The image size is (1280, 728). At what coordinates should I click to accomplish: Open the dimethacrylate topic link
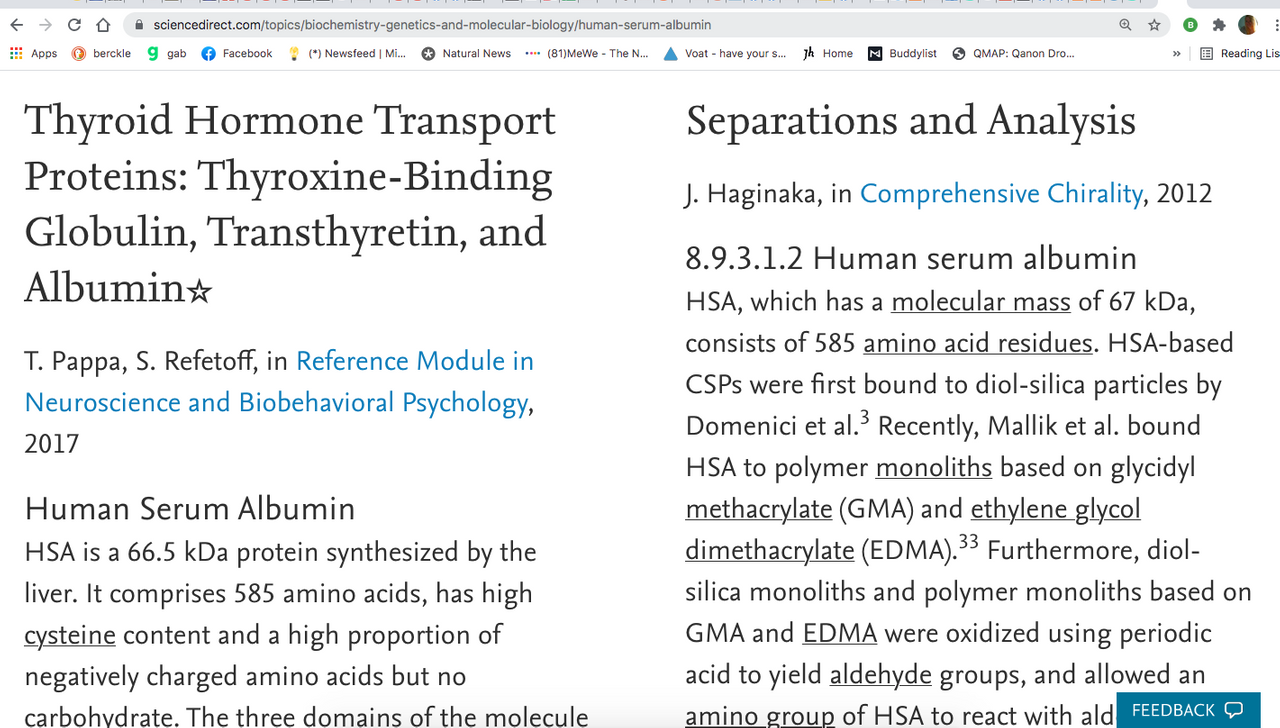(770, 550)
